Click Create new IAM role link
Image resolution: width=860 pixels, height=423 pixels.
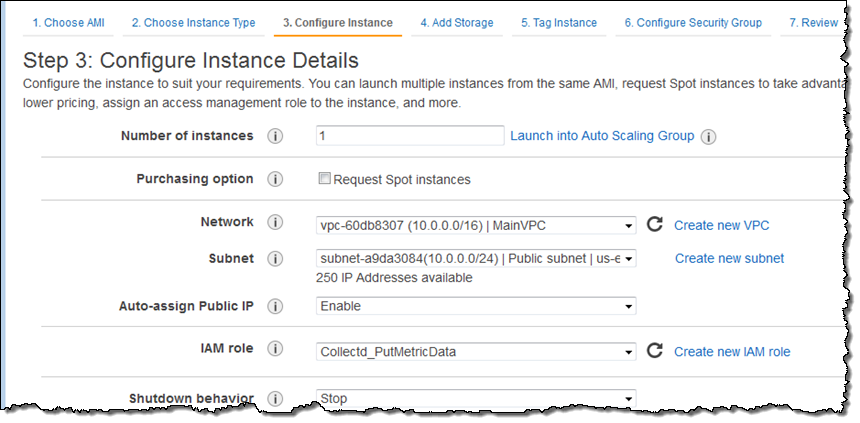tap(732, 351)
